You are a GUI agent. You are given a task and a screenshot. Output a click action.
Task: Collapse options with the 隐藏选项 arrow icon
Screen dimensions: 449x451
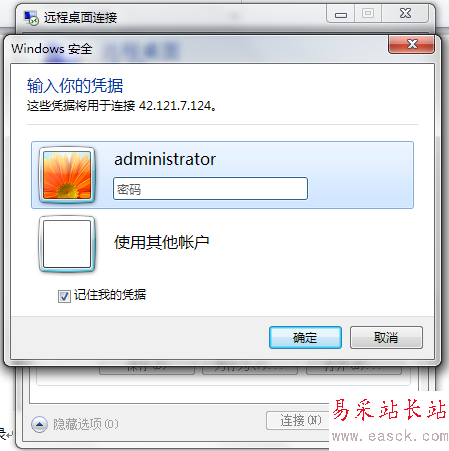39,424
